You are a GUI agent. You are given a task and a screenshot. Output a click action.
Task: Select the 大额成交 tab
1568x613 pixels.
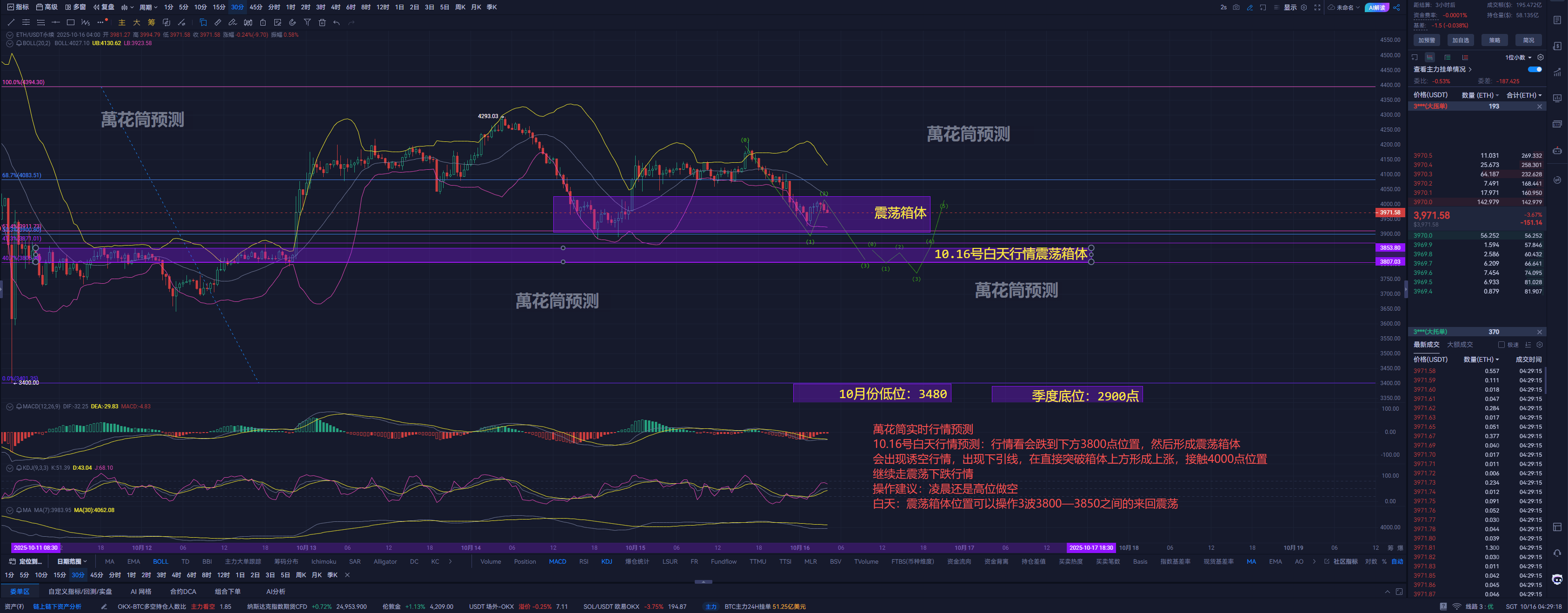coord(1460,345)
